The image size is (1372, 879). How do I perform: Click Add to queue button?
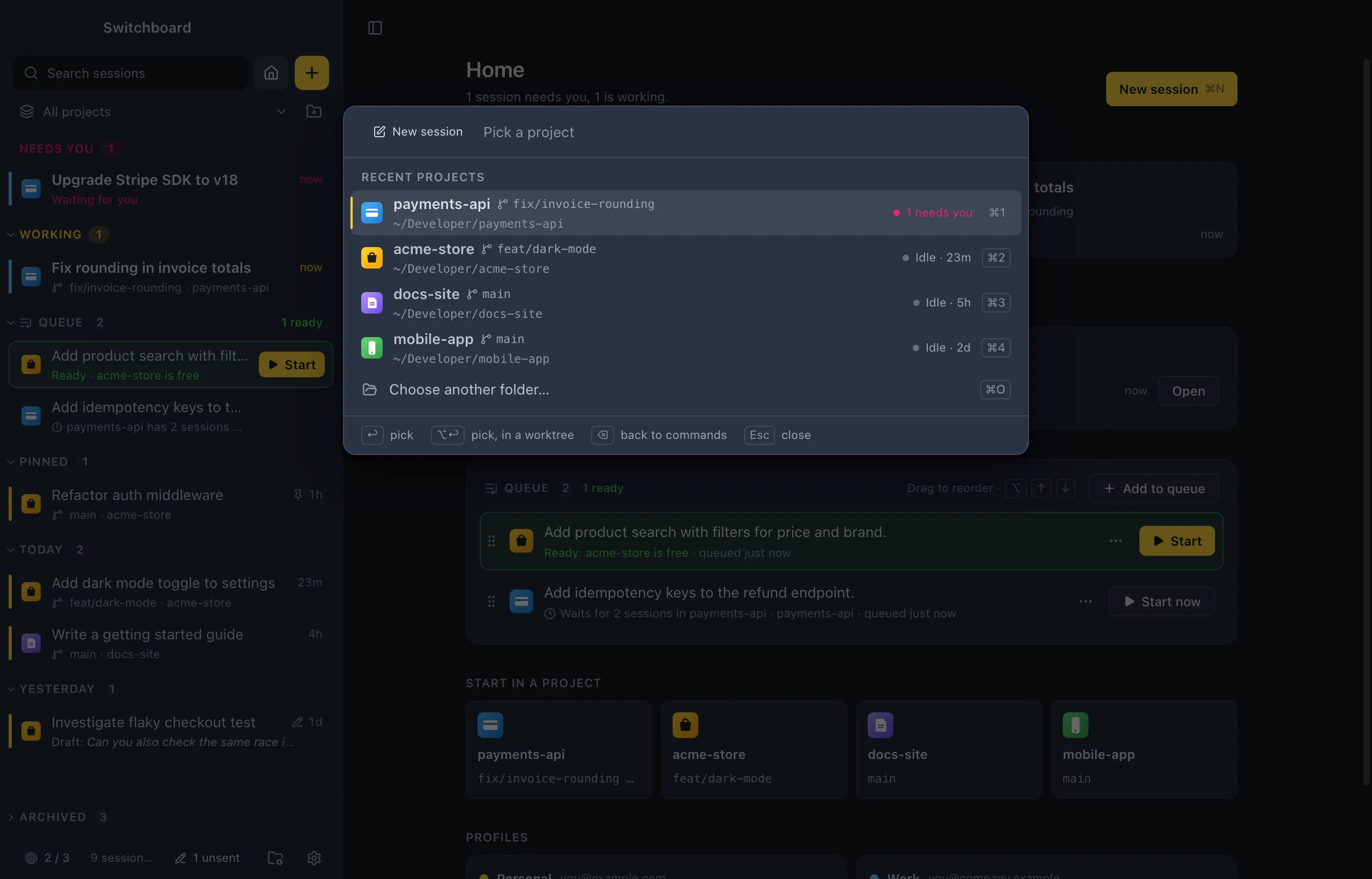[x=1153, y=488]
